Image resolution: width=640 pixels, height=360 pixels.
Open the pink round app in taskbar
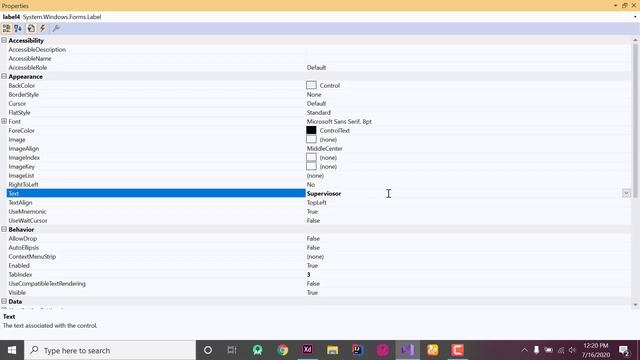pyautogui.click(x=382, y=350)
